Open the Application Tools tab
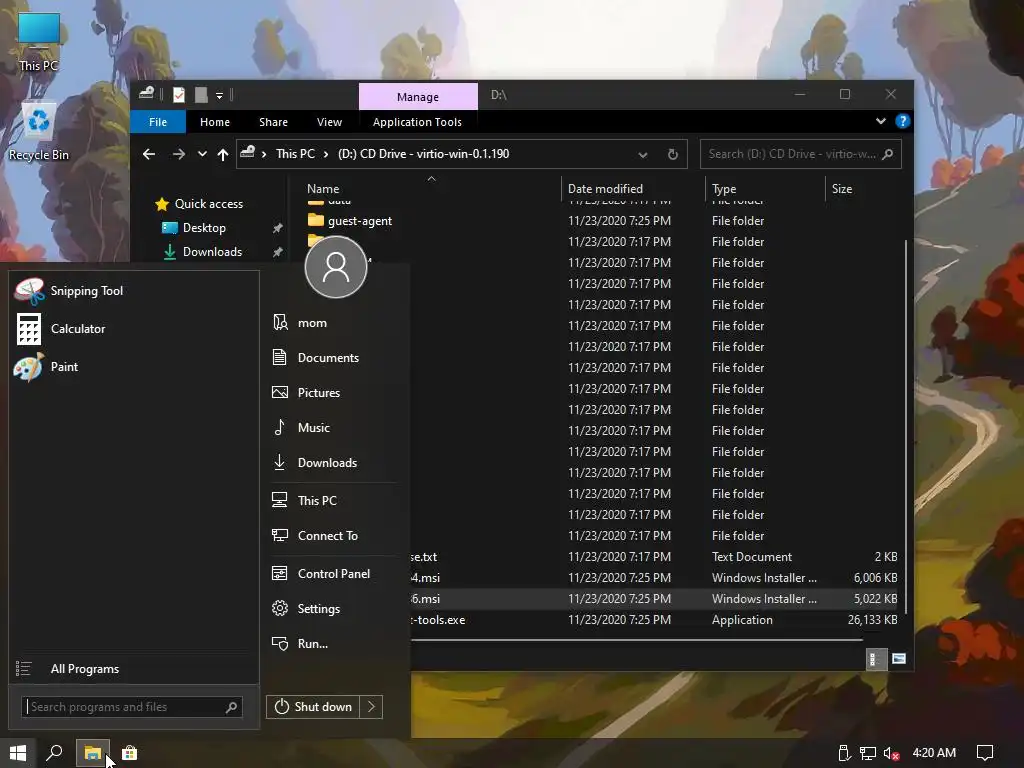1024x768 pixels. 417,122
